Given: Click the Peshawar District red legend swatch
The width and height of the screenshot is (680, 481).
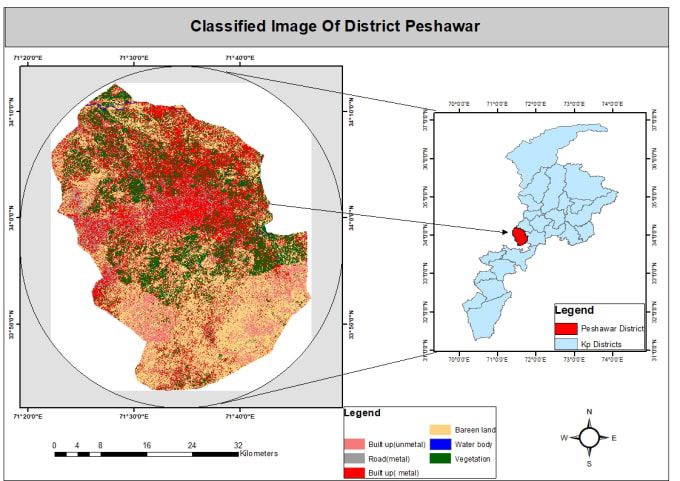Looking at the screenshot, I should pyautogui.click(x=566, y=329).
